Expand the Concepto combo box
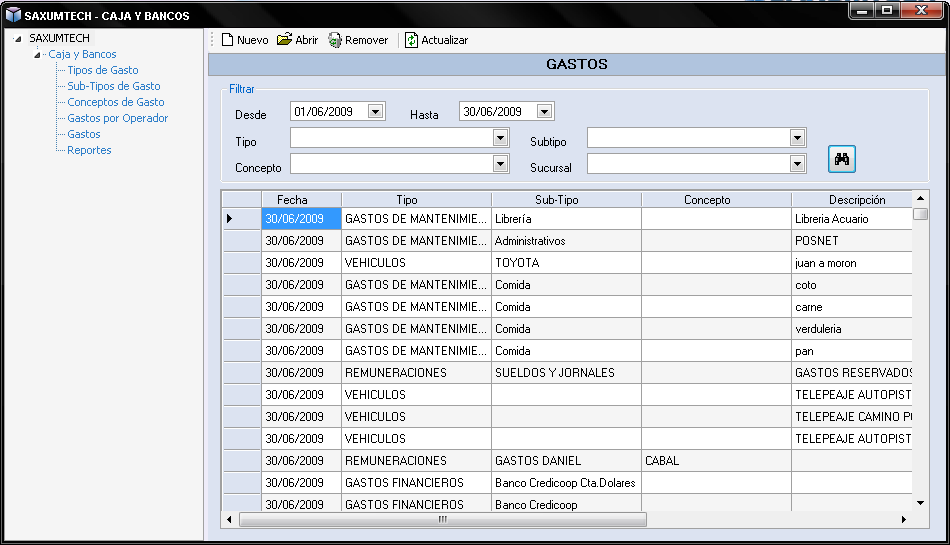This screenshot has width=950, height=545. (x=500, y=164)
